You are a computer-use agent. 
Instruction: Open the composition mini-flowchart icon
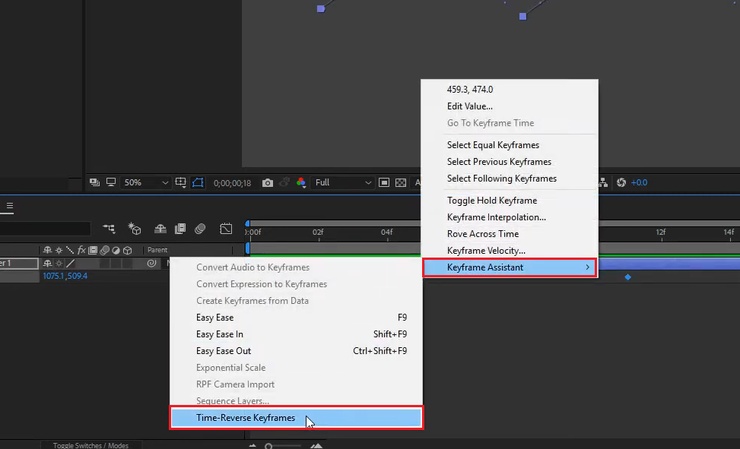pyautogui.click(x=108, y=229)
